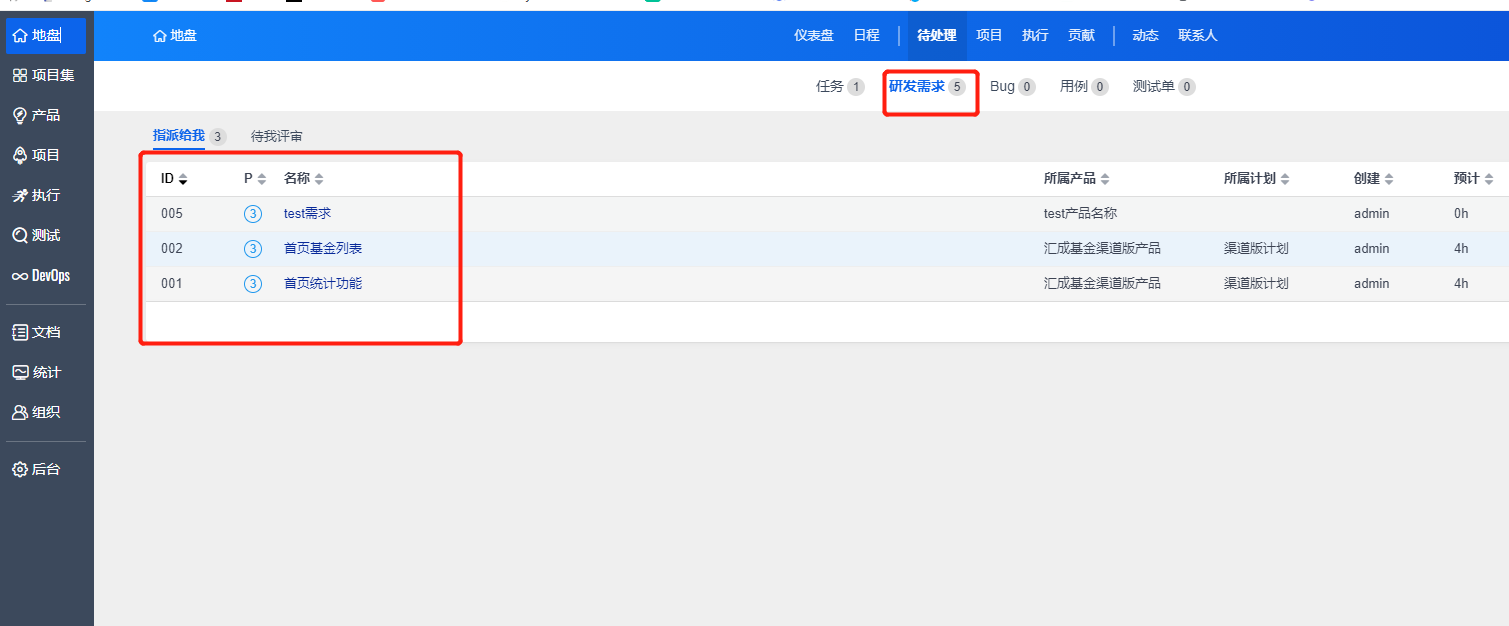
Task: Open 联系人 in top navigation
Action: [x=1198, y=36]
